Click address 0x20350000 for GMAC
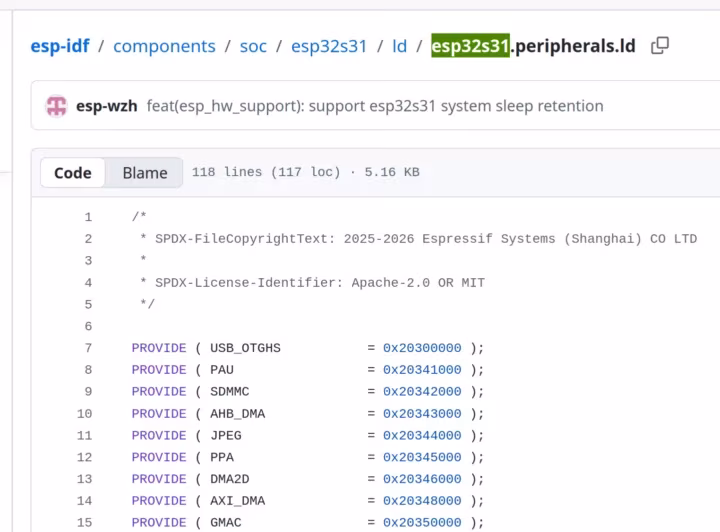Screen dimensions: 720x532 click(x=422, y=522)
